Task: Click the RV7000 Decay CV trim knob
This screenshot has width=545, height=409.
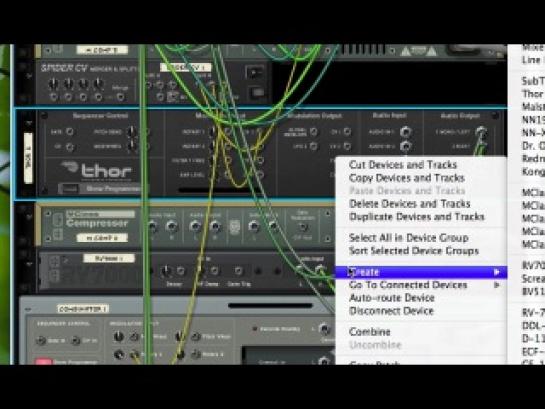Action: [166, 271]
